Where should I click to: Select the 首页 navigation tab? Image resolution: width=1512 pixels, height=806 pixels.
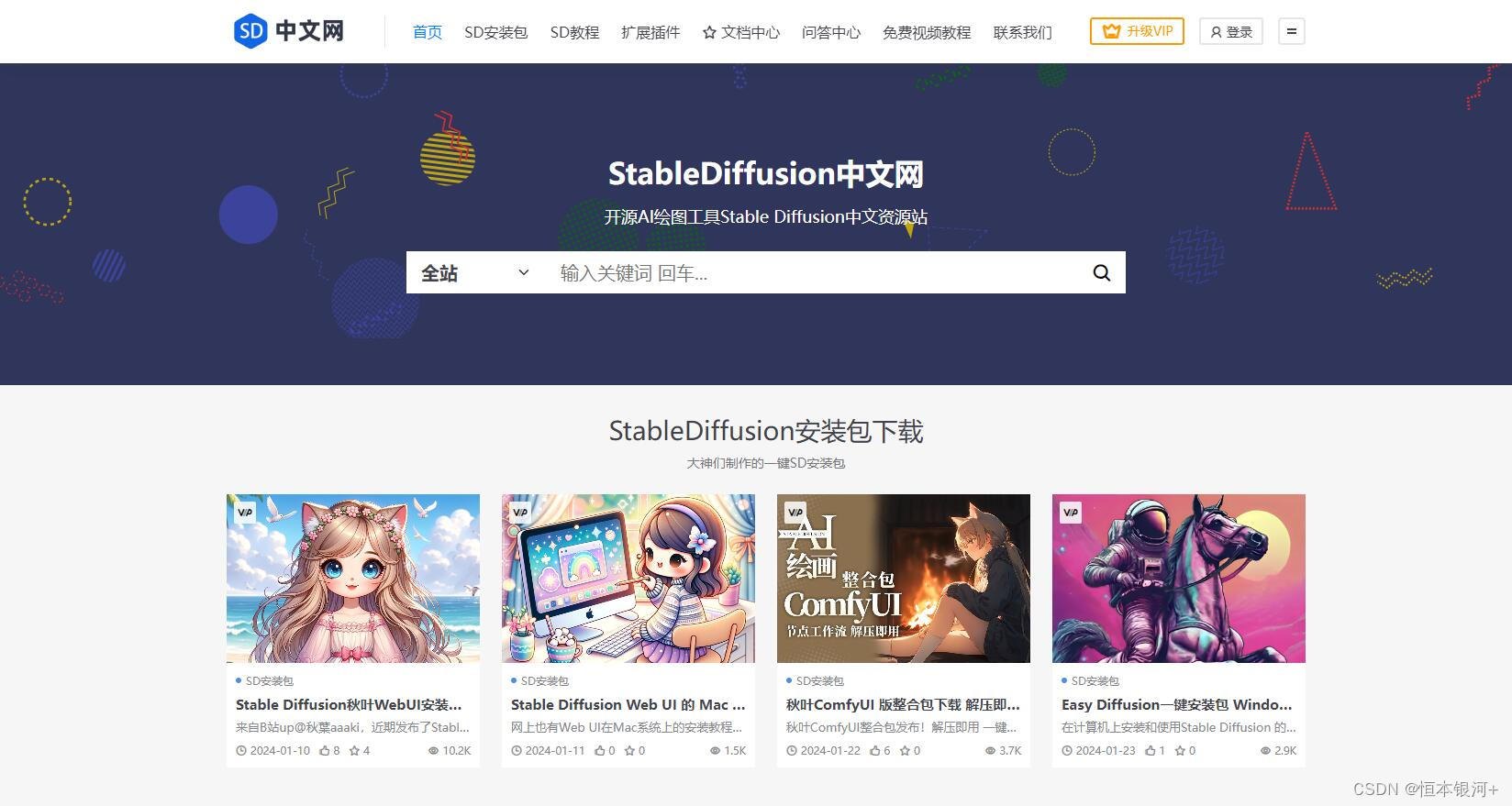click(428, 32)
